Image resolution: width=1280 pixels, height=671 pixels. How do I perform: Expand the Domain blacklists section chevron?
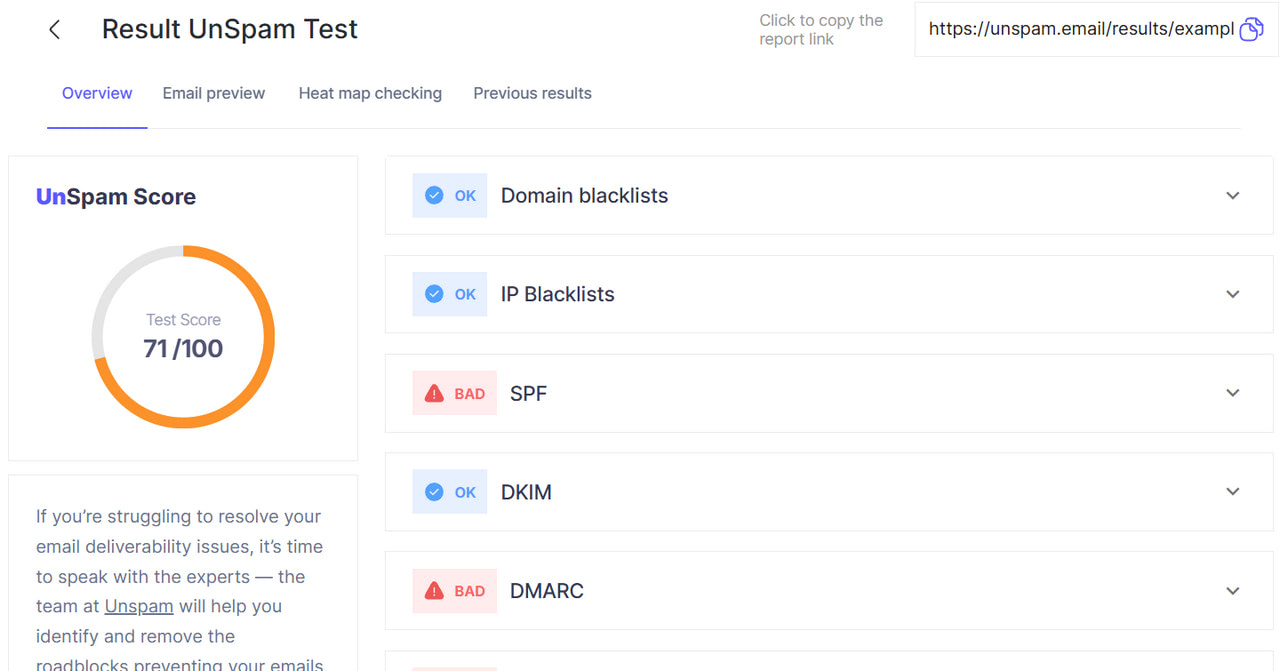coord(1233,196)
